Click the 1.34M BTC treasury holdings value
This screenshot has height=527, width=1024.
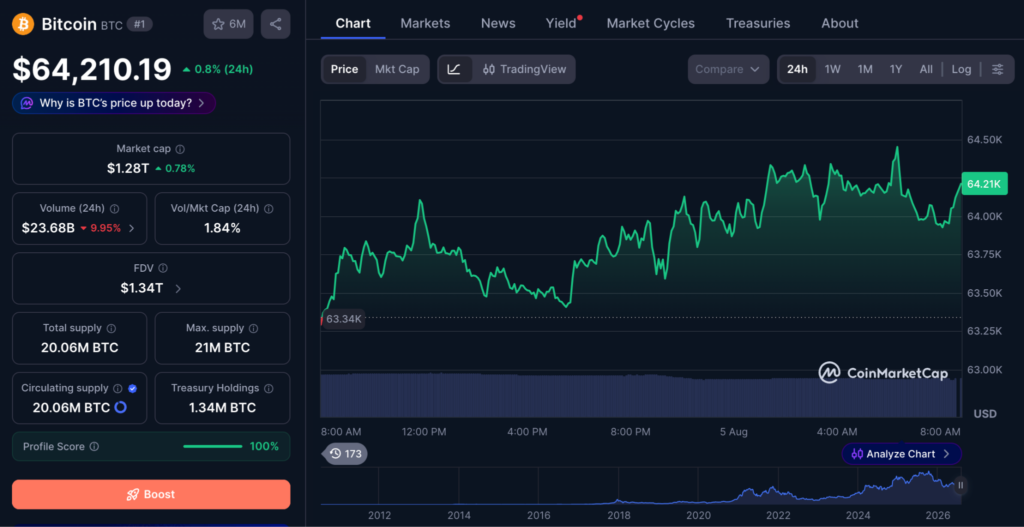pyautogui.click(x=222, y=408)
